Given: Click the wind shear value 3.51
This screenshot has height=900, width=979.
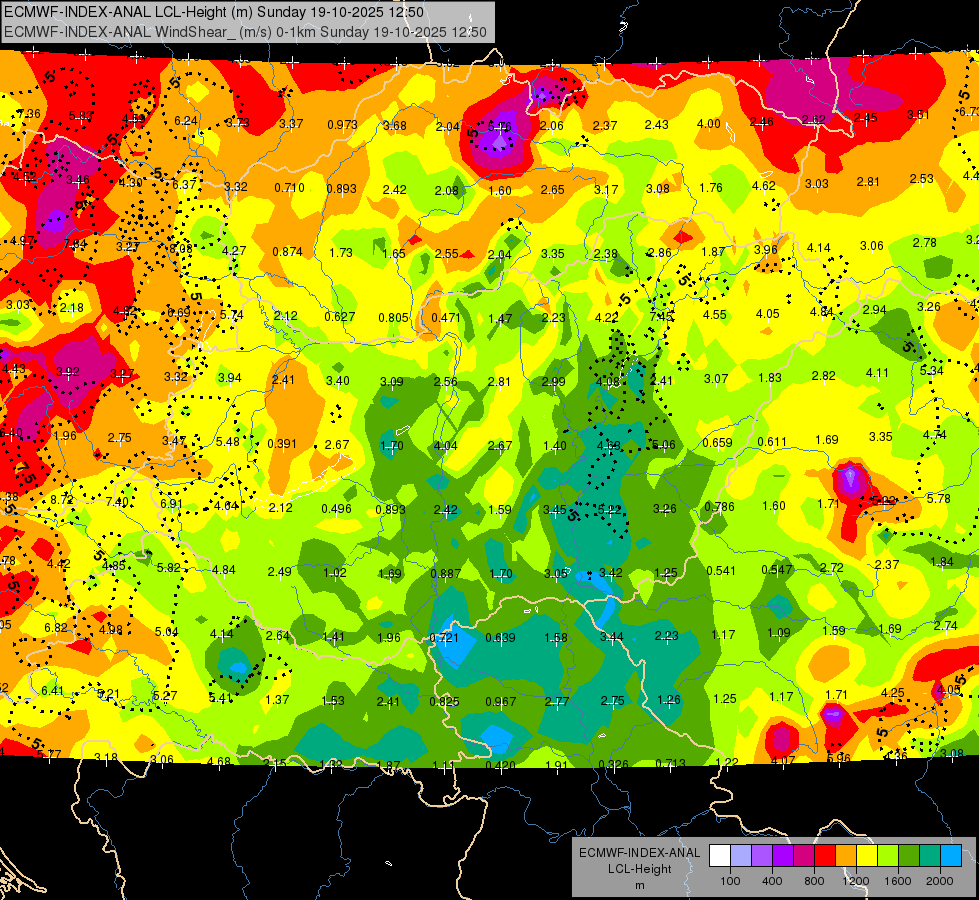Looking at the screenshot, I should [x=918, y=114].
